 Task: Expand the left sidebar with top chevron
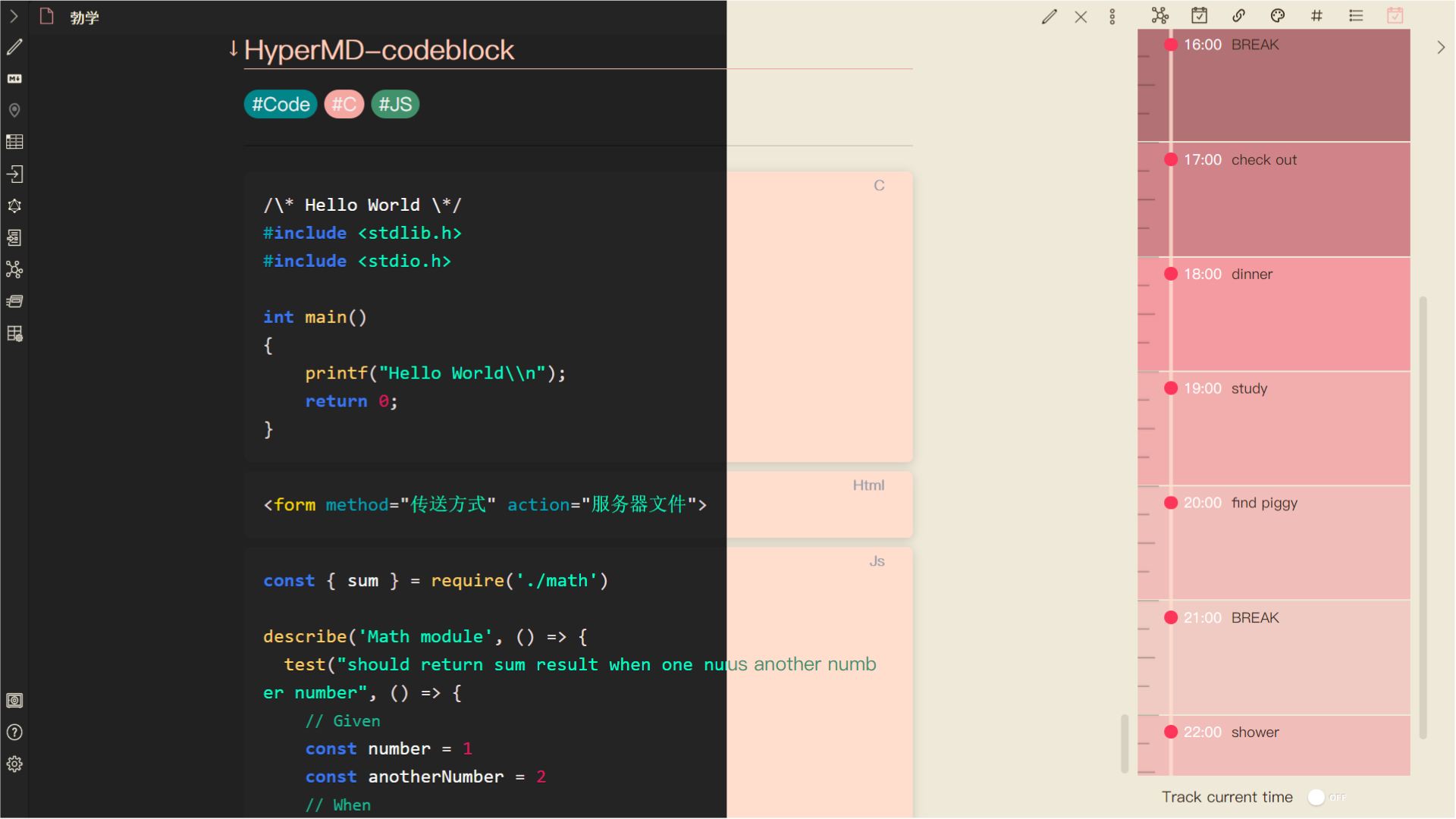(x=14, y=16)
